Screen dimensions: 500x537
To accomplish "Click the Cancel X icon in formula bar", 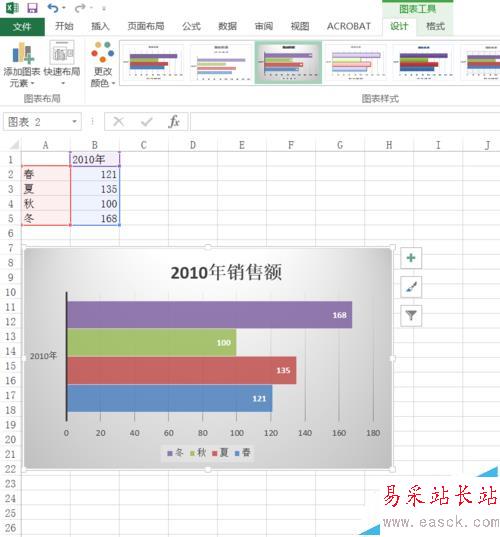I will click(118, 122).
